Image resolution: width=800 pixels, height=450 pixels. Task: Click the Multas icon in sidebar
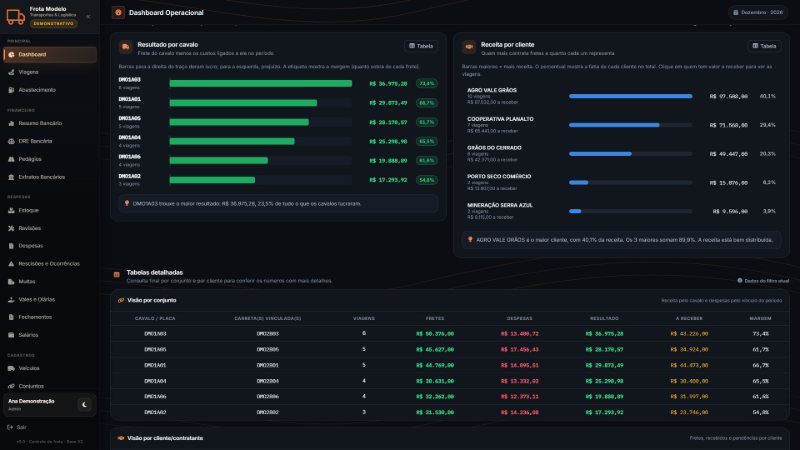[x=11, y=282]
